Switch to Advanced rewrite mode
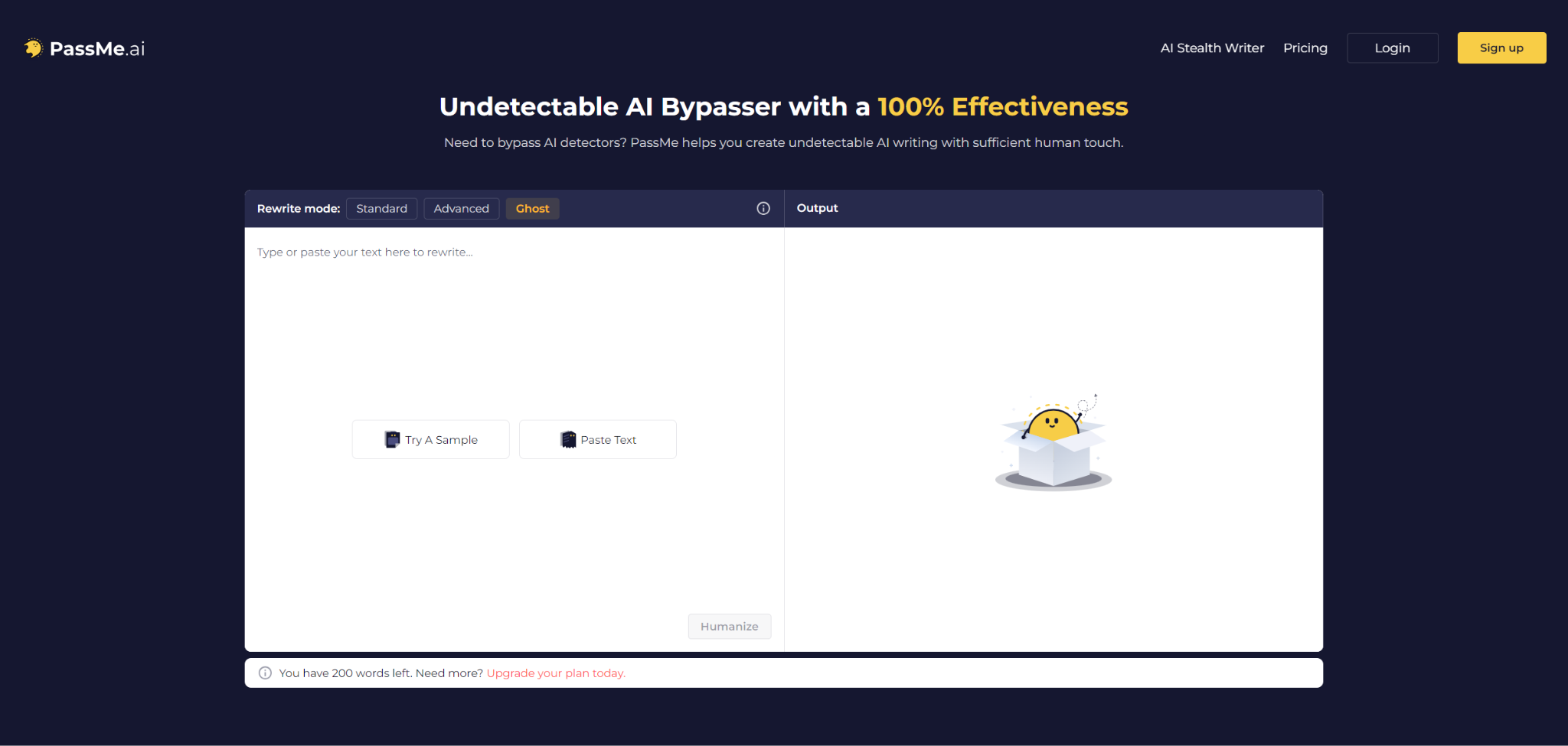Image resolution: width=1568 pixels, height=746 pixels. [x=461, y=209]
